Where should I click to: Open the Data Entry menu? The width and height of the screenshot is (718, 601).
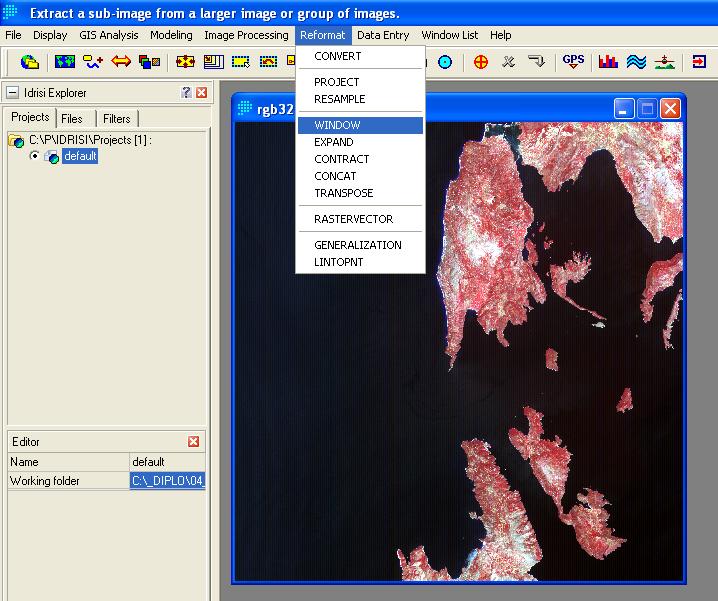coord(383,35)
